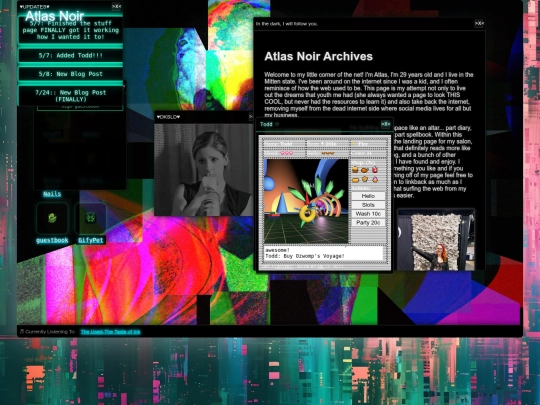Click the 'Todd: Buy Ozwomp's Voyage!' message box
Screen dimensions: 540x405
coord(324,253)
